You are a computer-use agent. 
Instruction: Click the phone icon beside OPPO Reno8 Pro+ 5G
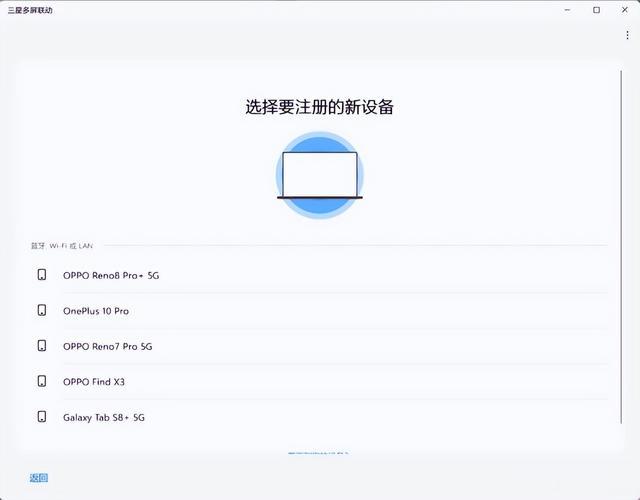pos(42,275)
